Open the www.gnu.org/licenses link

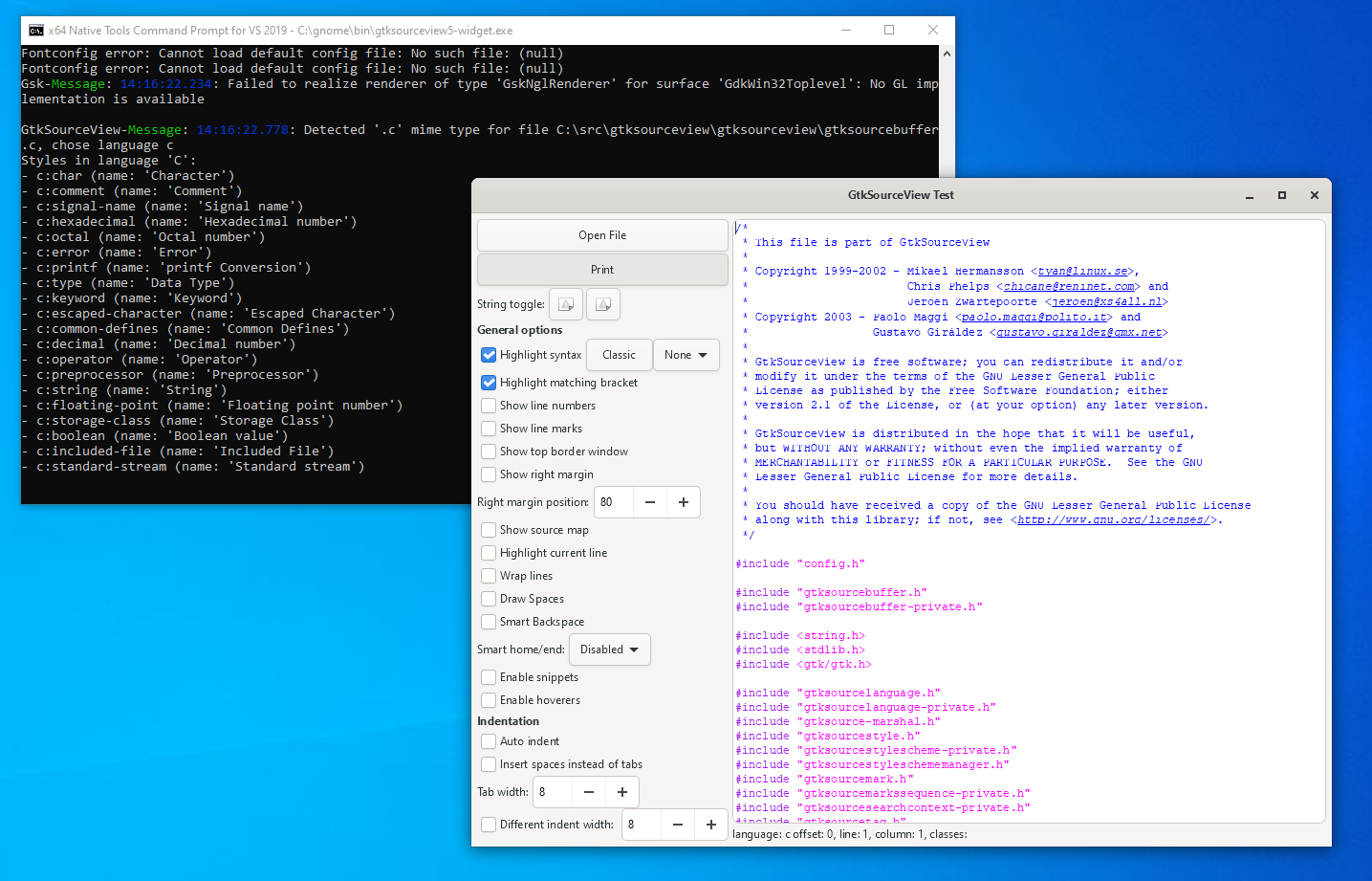[1113, 520]
